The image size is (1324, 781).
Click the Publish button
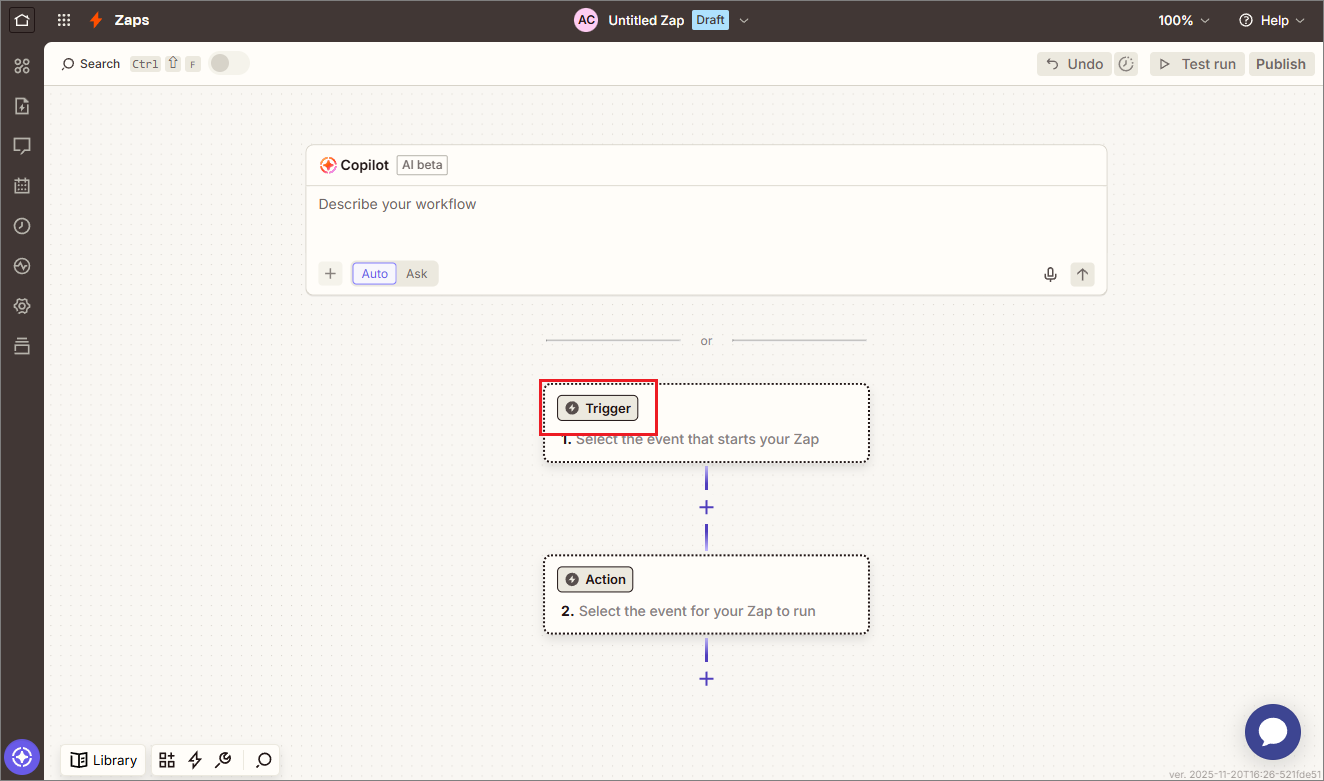1281,64
